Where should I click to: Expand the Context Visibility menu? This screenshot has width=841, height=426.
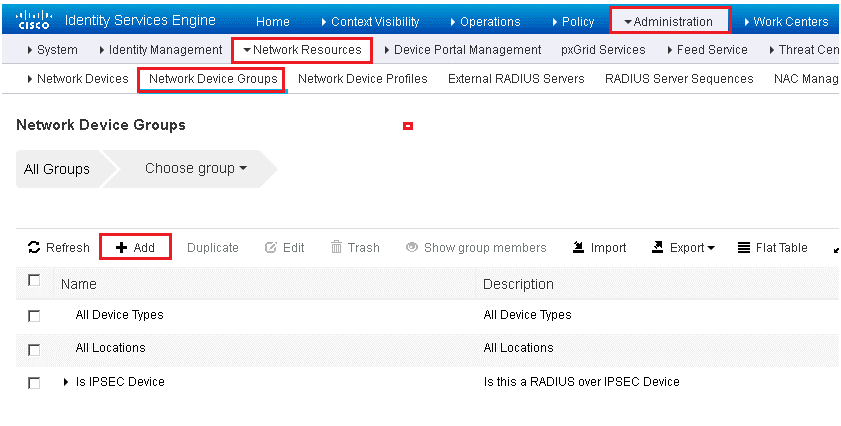370,21
